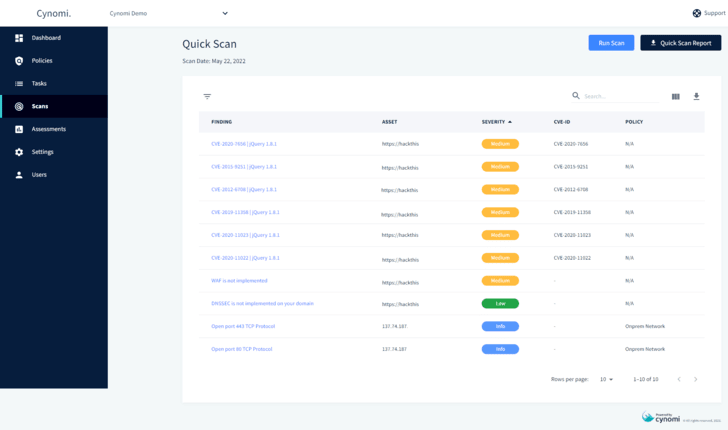728x430 pixels.
Task: Click Medium badge in CVE-2020-7656 row
Action: [500, 144]
